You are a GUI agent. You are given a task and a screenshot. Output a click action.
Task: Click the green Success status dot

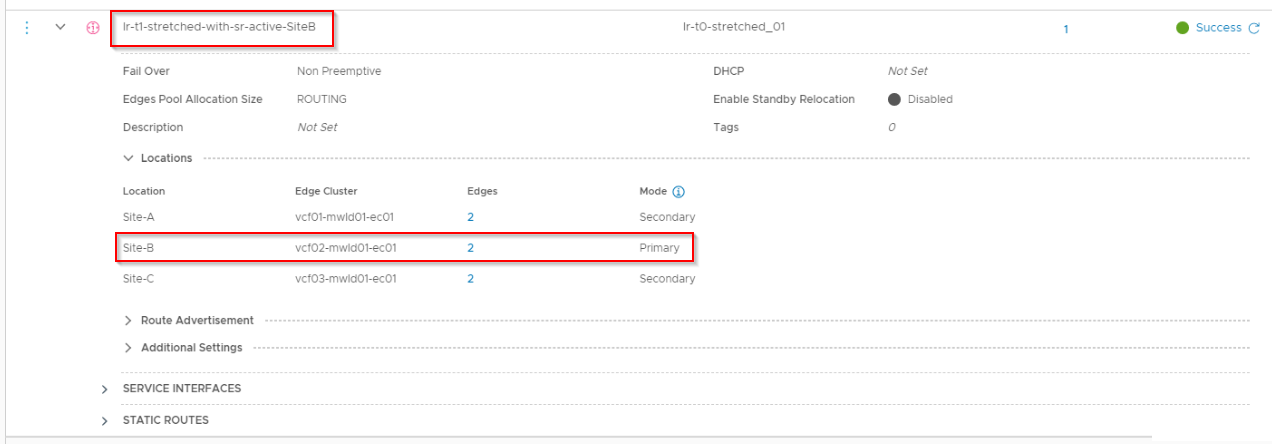[1182, 28]
